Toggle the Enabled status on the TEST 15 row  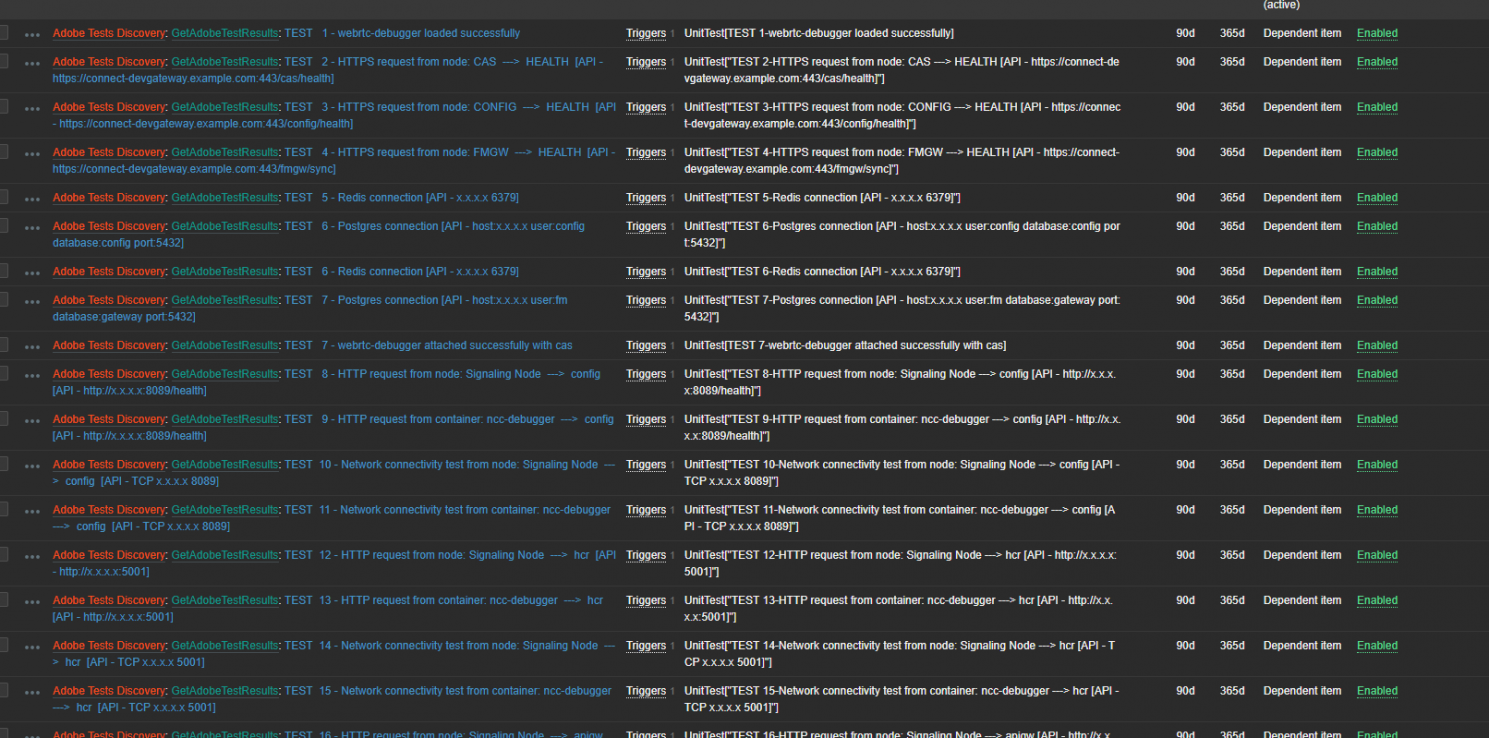pos(1377,690)
